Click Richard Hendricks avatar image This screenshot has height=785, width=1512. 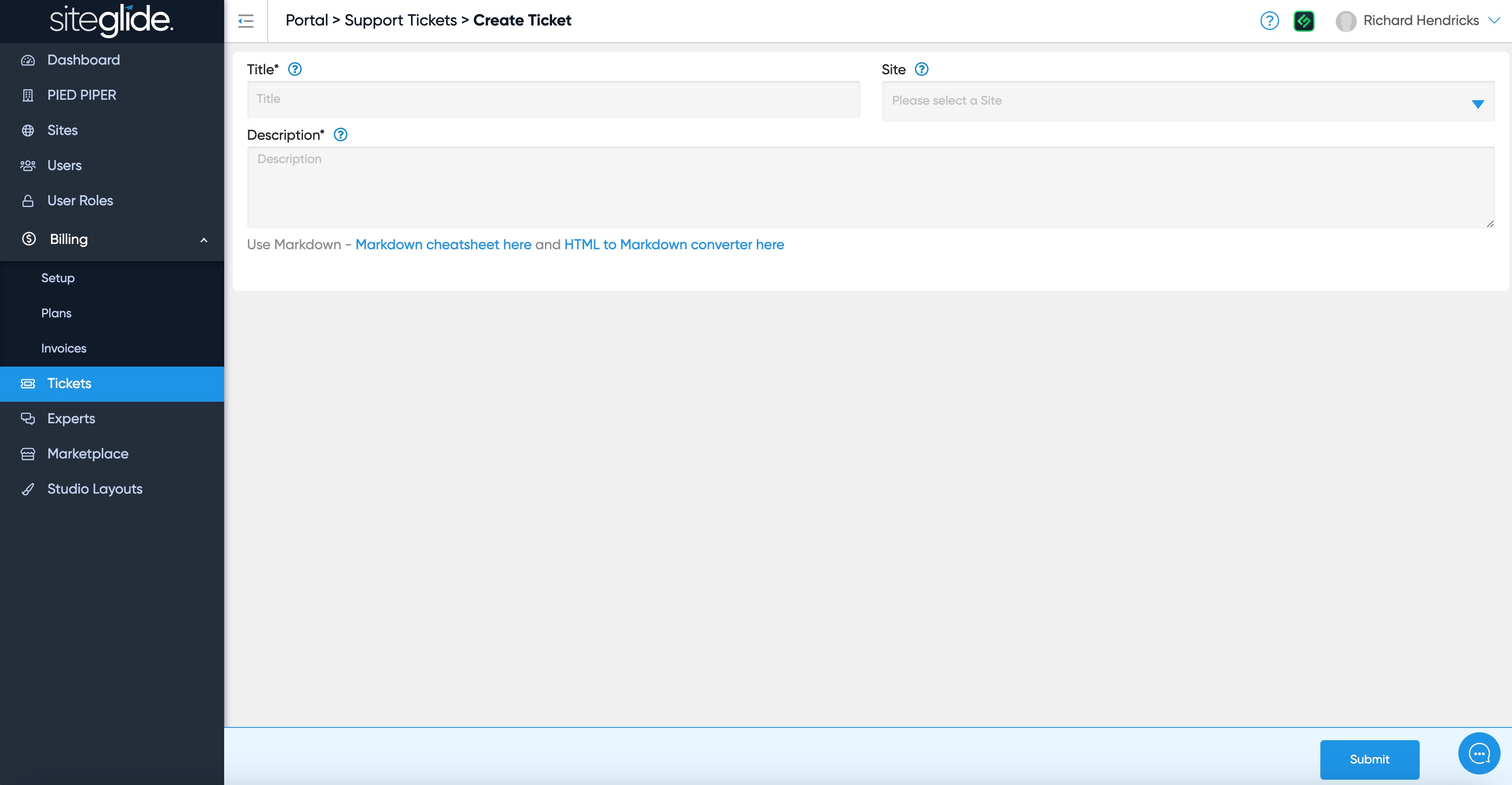[1345, 21]
